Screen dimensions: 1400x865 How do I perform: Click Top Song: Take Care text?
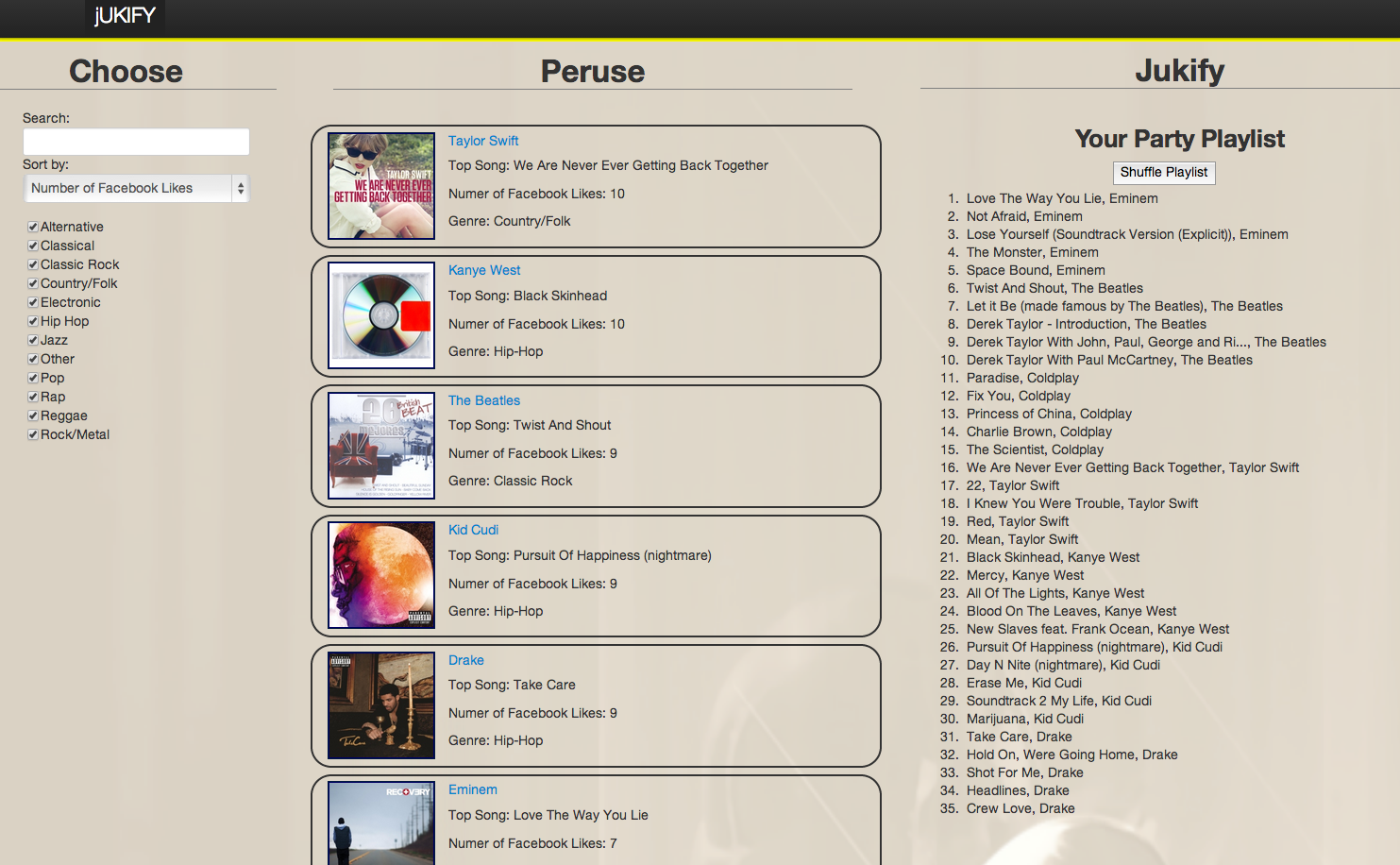[512, 685]
